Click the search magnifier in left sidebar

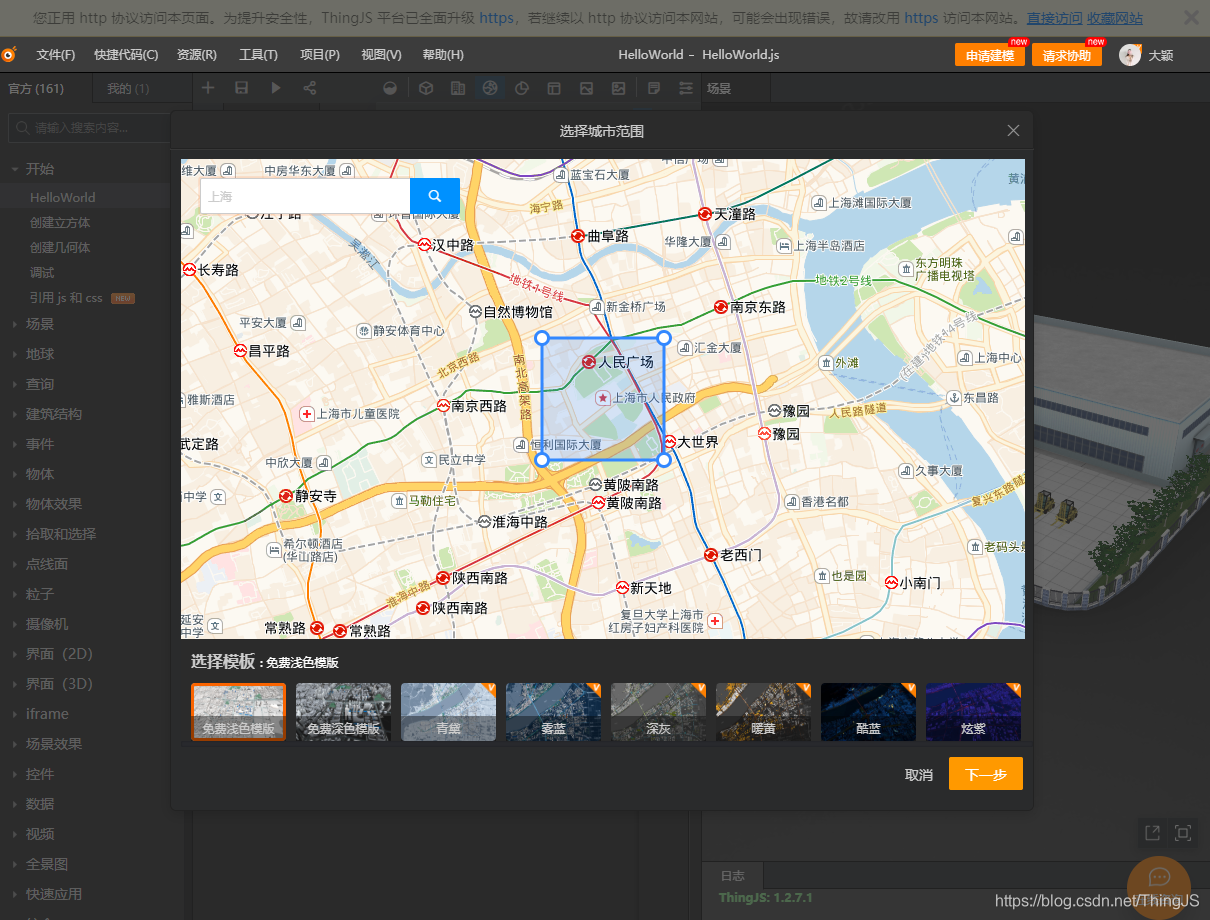22,128
